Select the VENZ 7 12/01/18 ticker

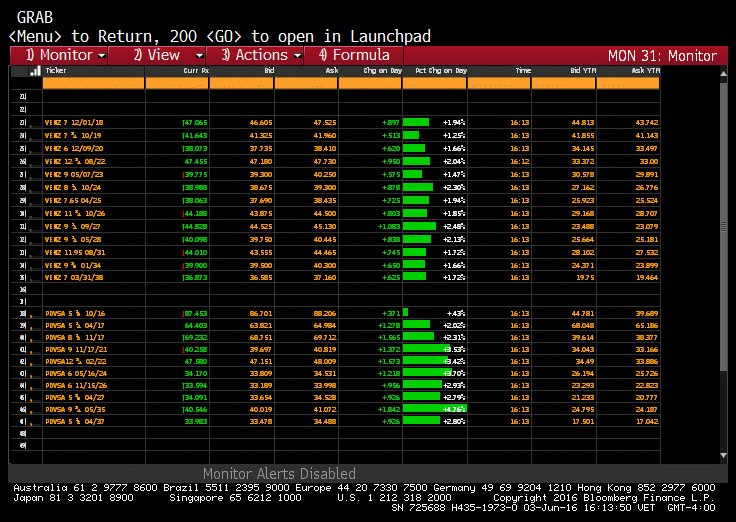pyautogui.click(x=74, y=123)
